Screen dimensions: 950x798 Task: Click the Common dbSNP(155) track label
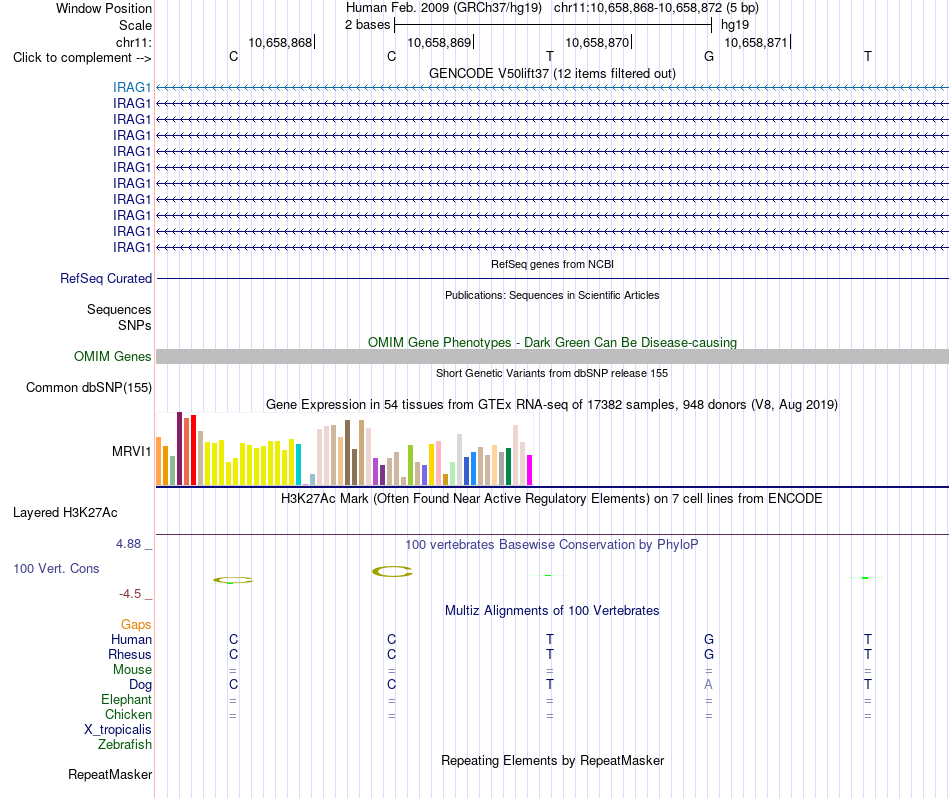(x=89, y=388)
